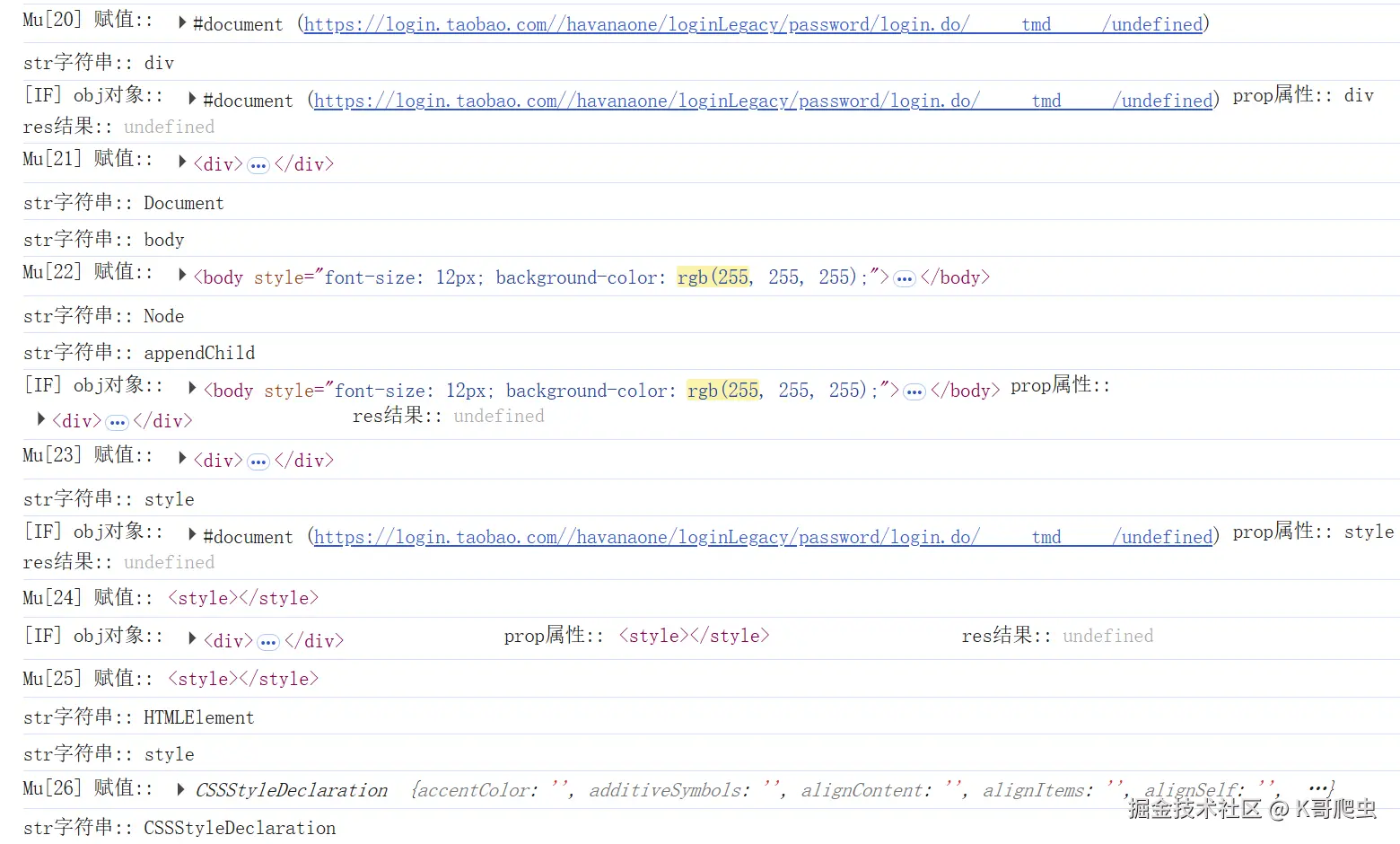Click the ellipsis badge in Mu[21] div
Screen dimensions: 1400x844
pos(258,165)
